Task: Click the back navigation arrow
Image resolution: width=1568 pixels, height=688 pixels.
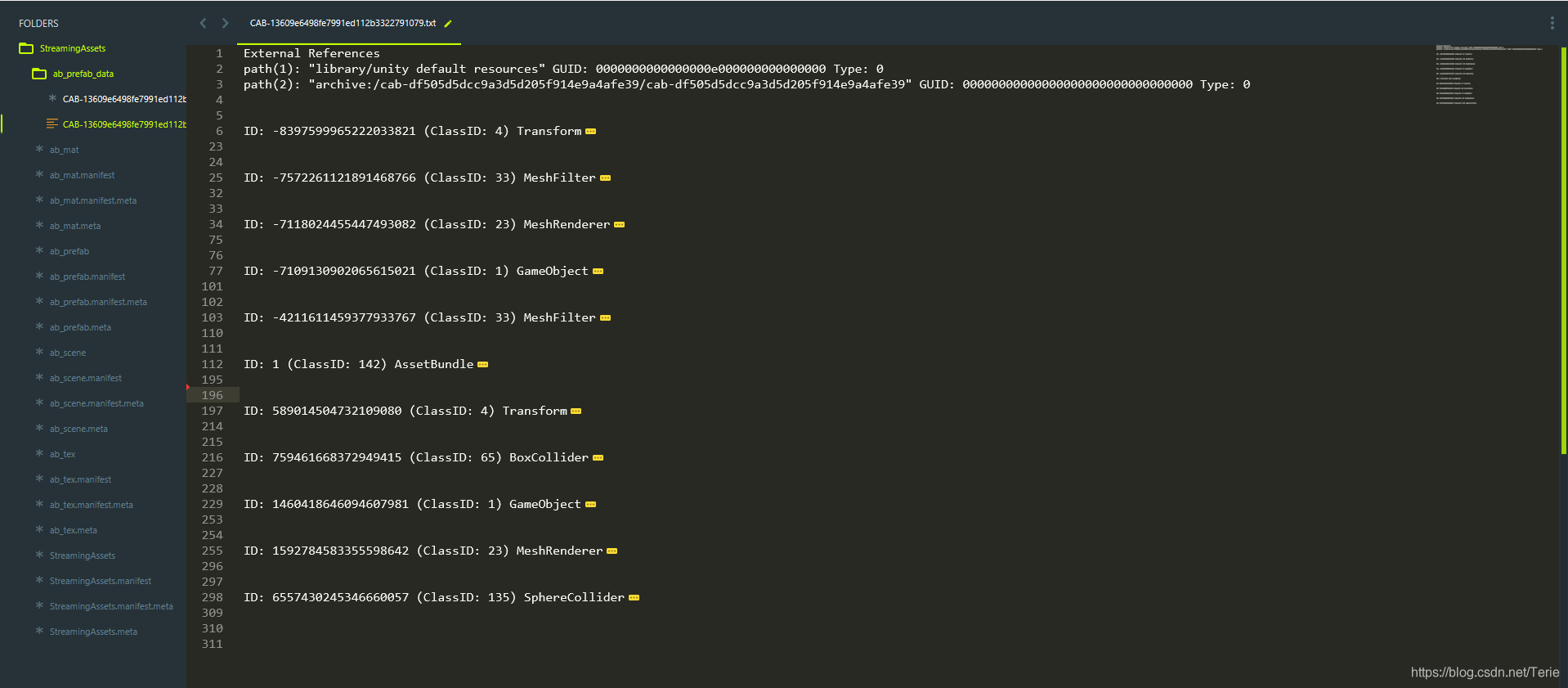Action: 203,23
